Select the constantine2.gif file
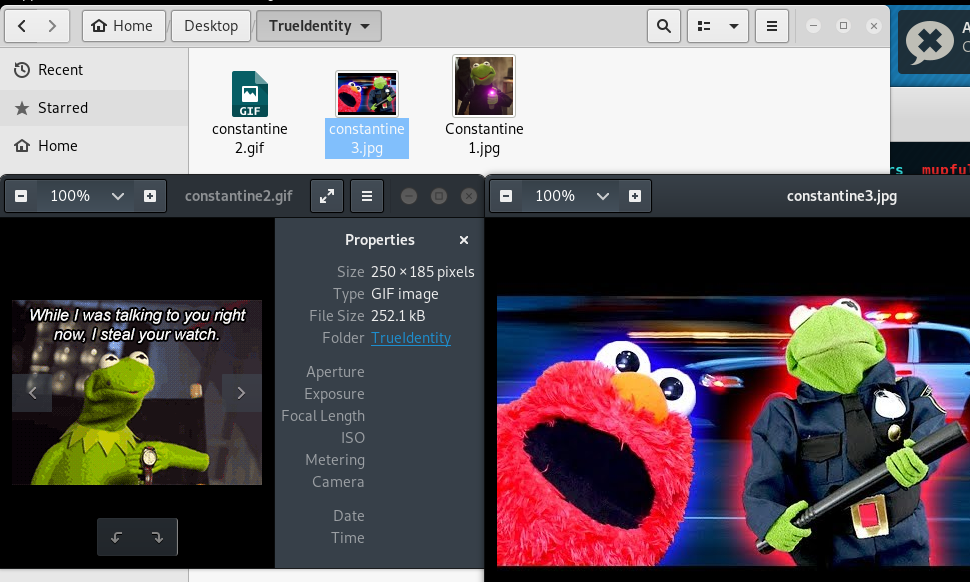This screenshot has width=970, height=582. click(250, 113)
